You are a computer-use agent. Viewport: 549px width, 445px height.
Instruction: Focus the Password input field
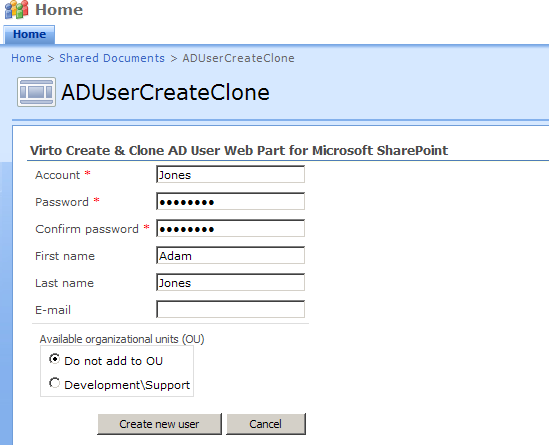coord(230,201)
